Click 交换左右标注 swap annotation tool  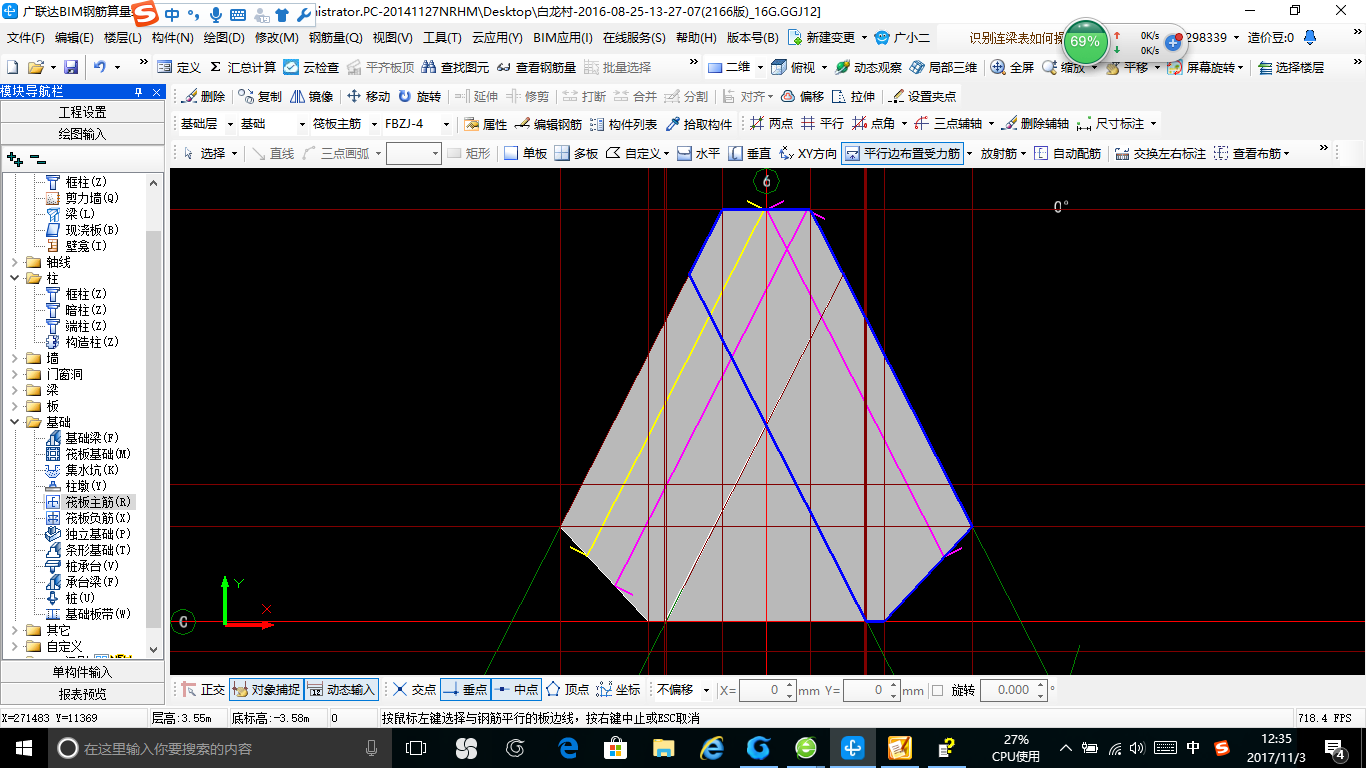coord(1160,153)
